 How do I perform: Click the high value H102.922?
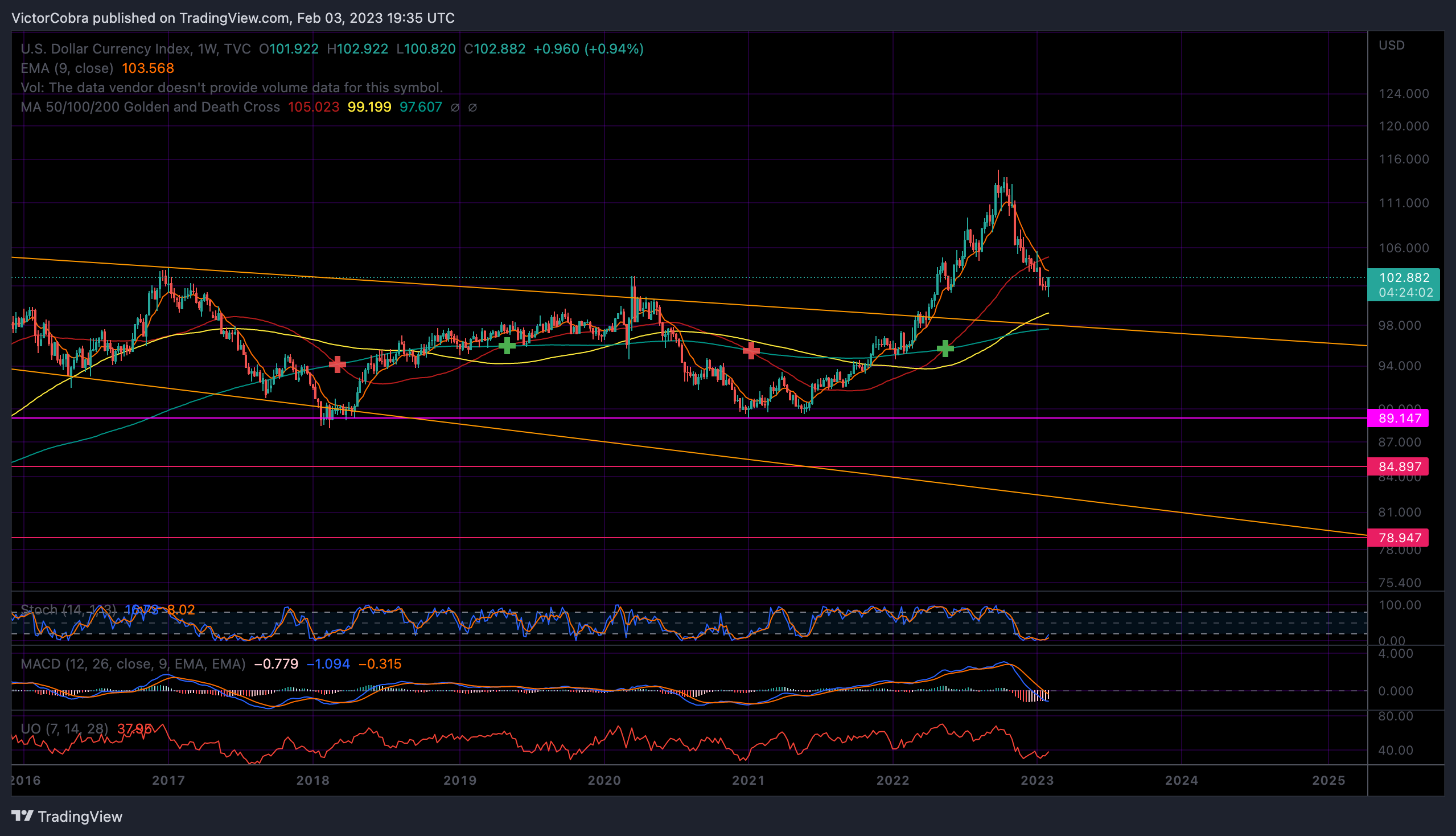[x=357, y=49]
